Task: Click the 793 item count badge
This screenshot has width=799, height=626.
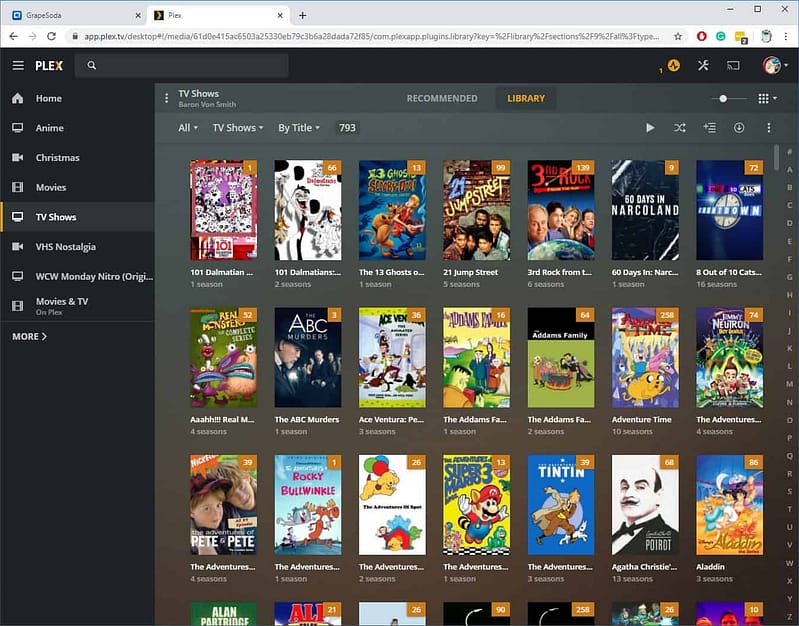Action: coord(347,128)
